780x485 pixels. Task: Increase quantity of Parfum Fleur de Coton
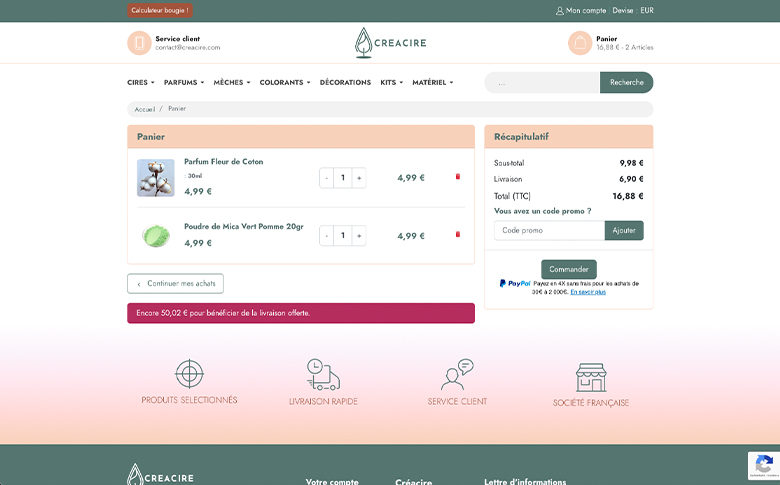pyautogui.click(x=359, y=178)
